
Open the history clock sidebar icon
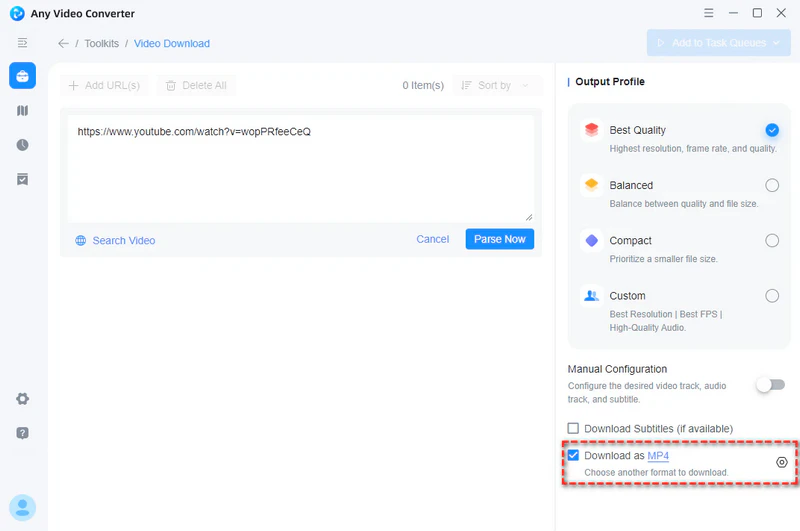[x=22, y=145]
